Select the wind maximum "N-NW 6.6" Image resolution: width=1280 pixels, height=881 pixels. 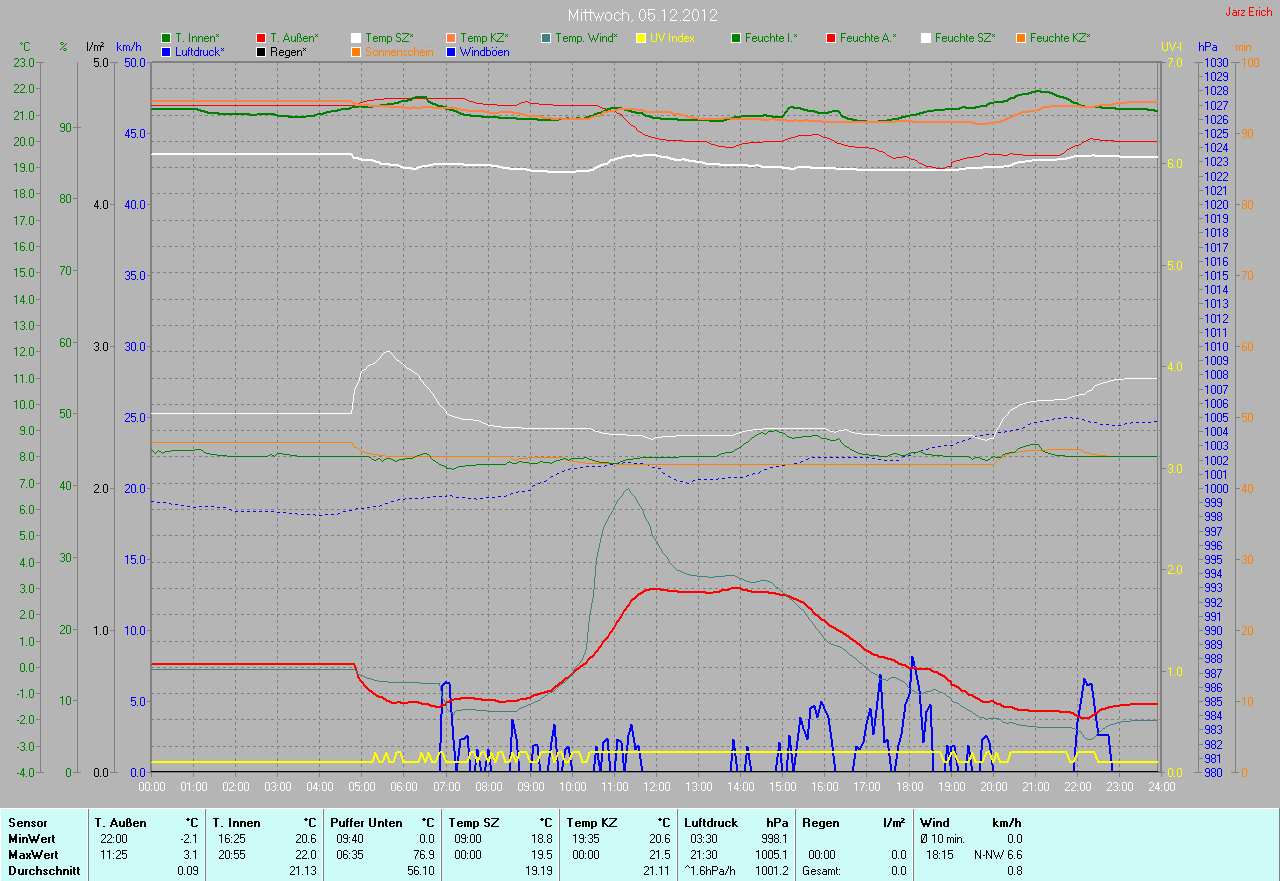tap(998, 855)
